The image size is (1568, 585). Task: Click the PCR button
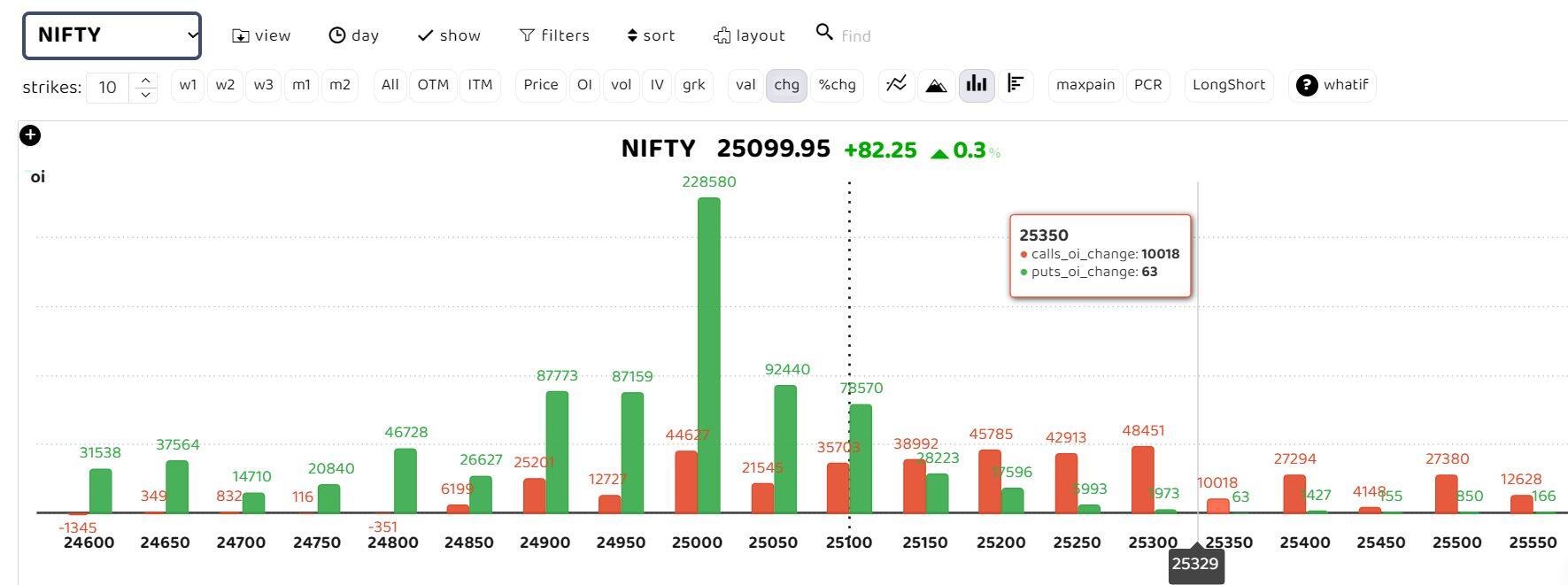click(1148, 85)
